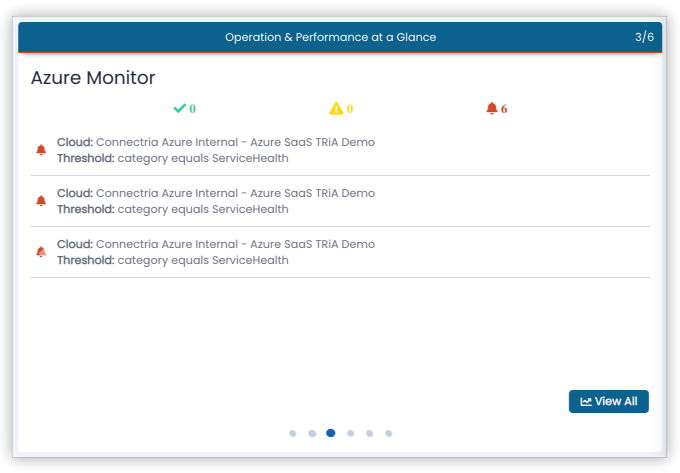Go to the second carousel dot
680x473 pixels.
312,433
